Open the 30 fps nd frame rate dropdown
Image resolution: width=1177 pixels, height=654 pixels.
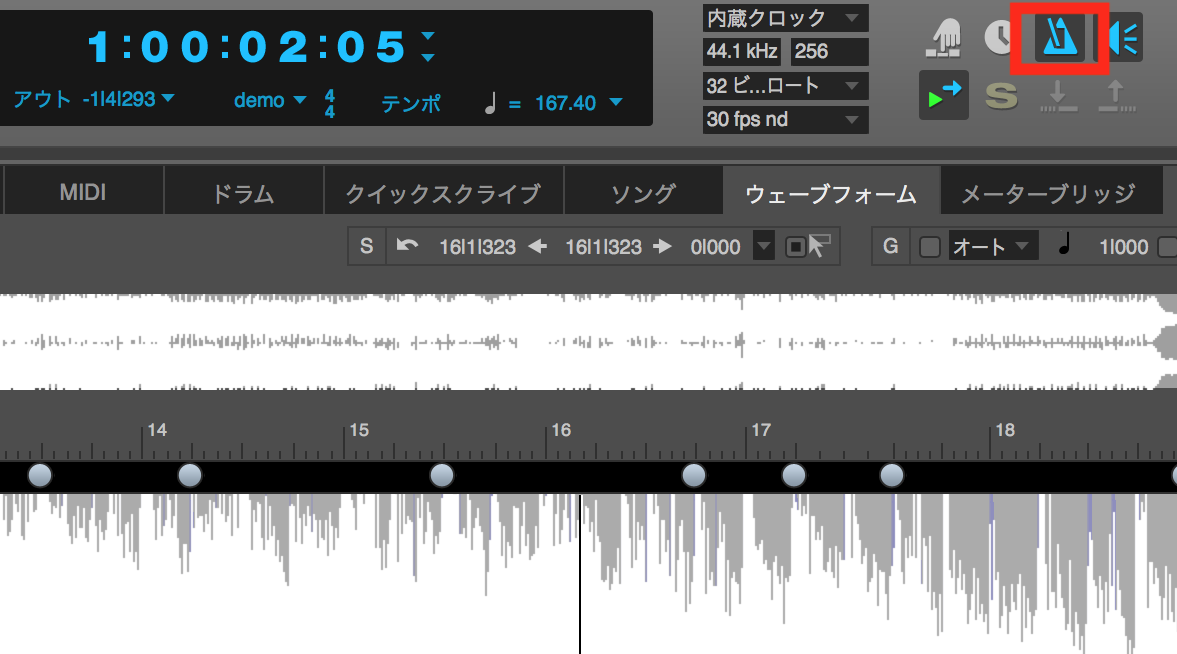click(x=785, y=120)
